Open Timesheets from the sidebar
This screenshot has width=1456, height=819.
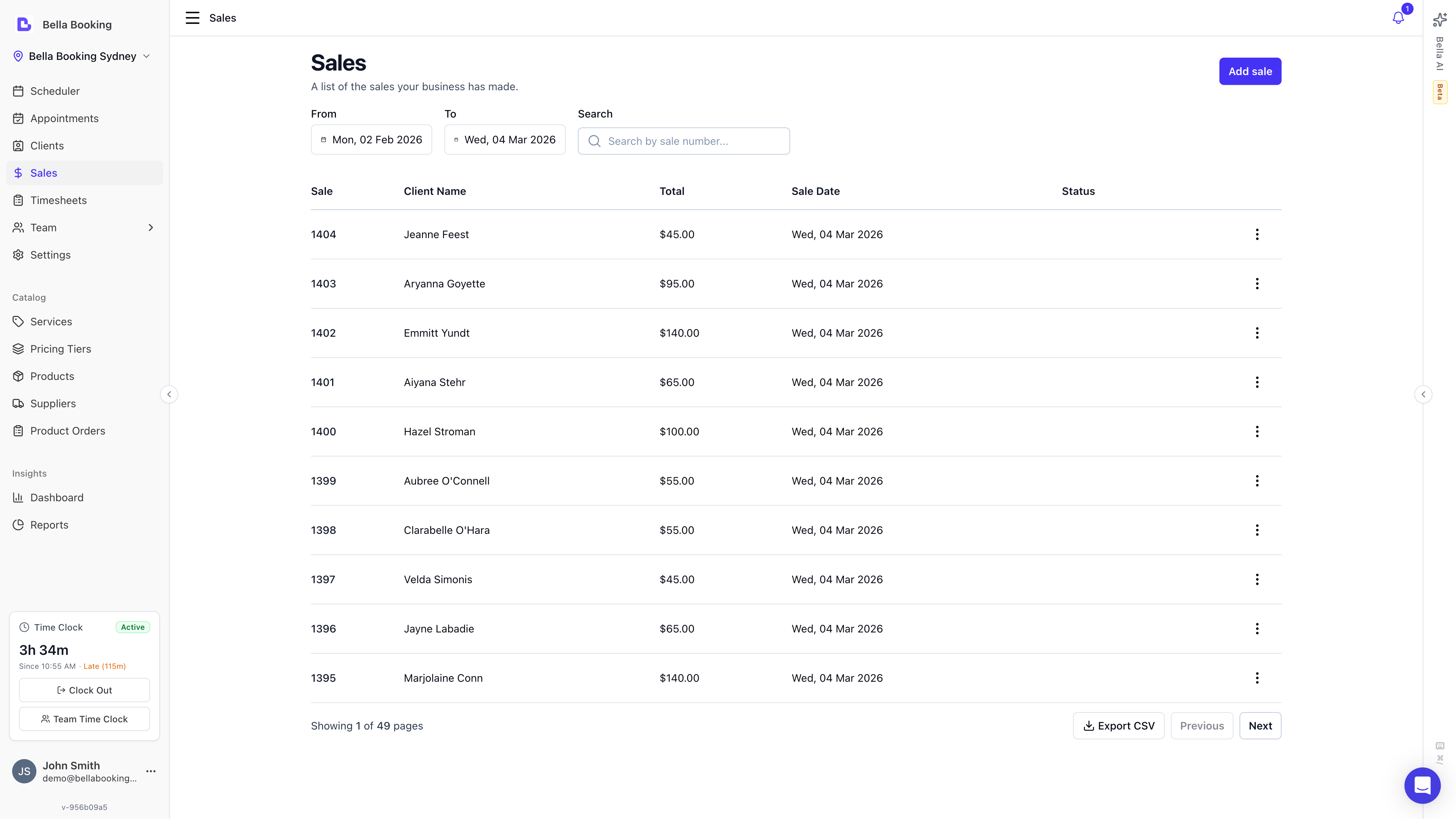pyautogui.click(x=58, y=200)
